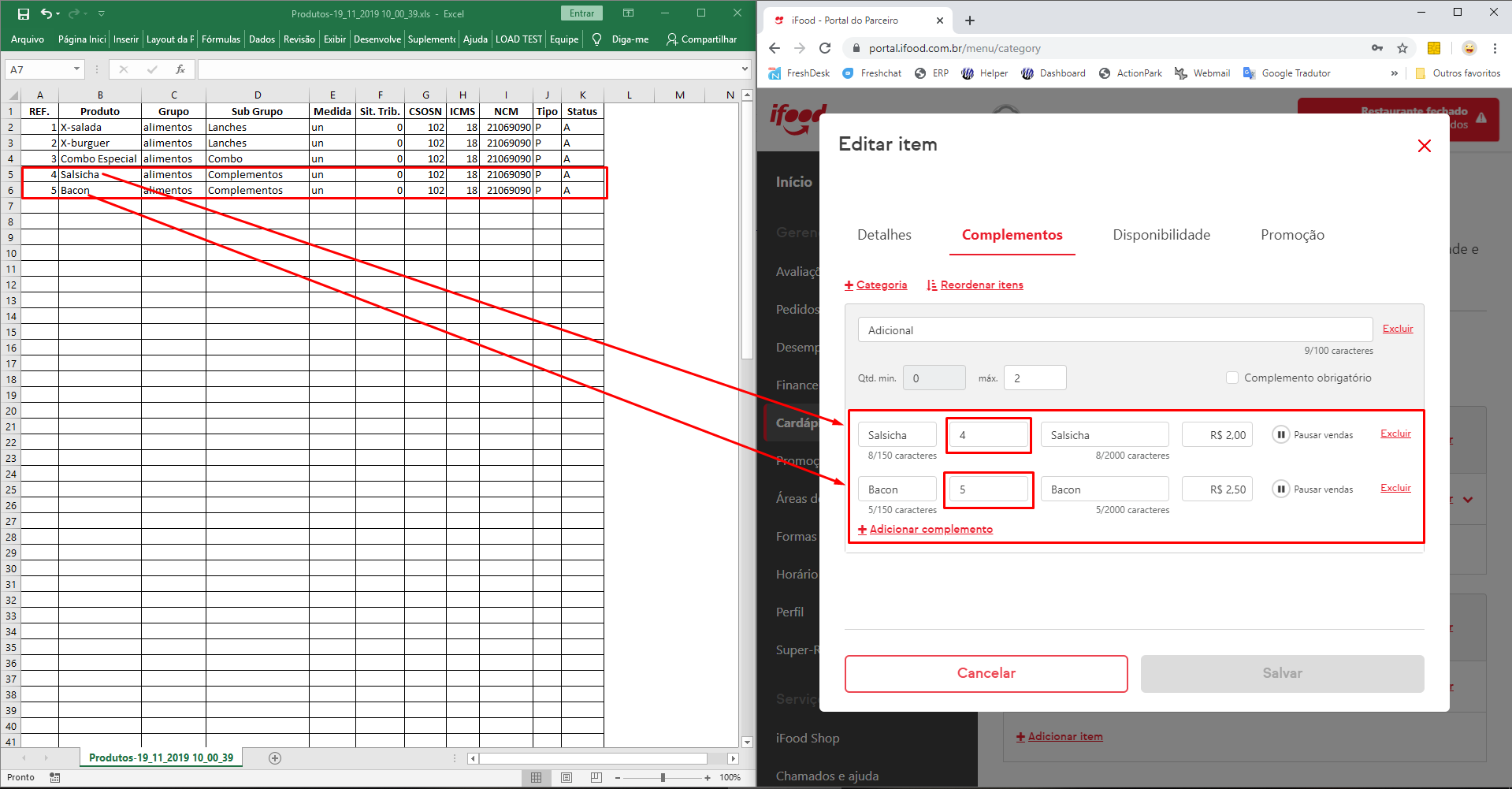Viewport: 1512px width, 789px height.
Task: Close the Editar item dialog
Action: point(1425,146)
